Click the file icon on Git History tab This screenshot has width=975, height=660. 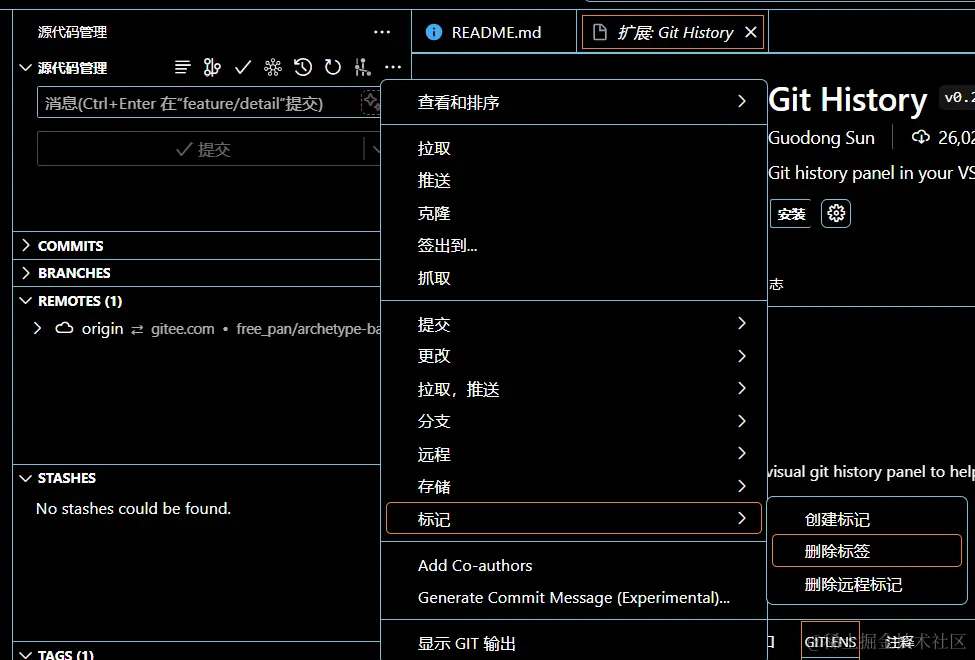pyautogui.click(x=599, y=32)
